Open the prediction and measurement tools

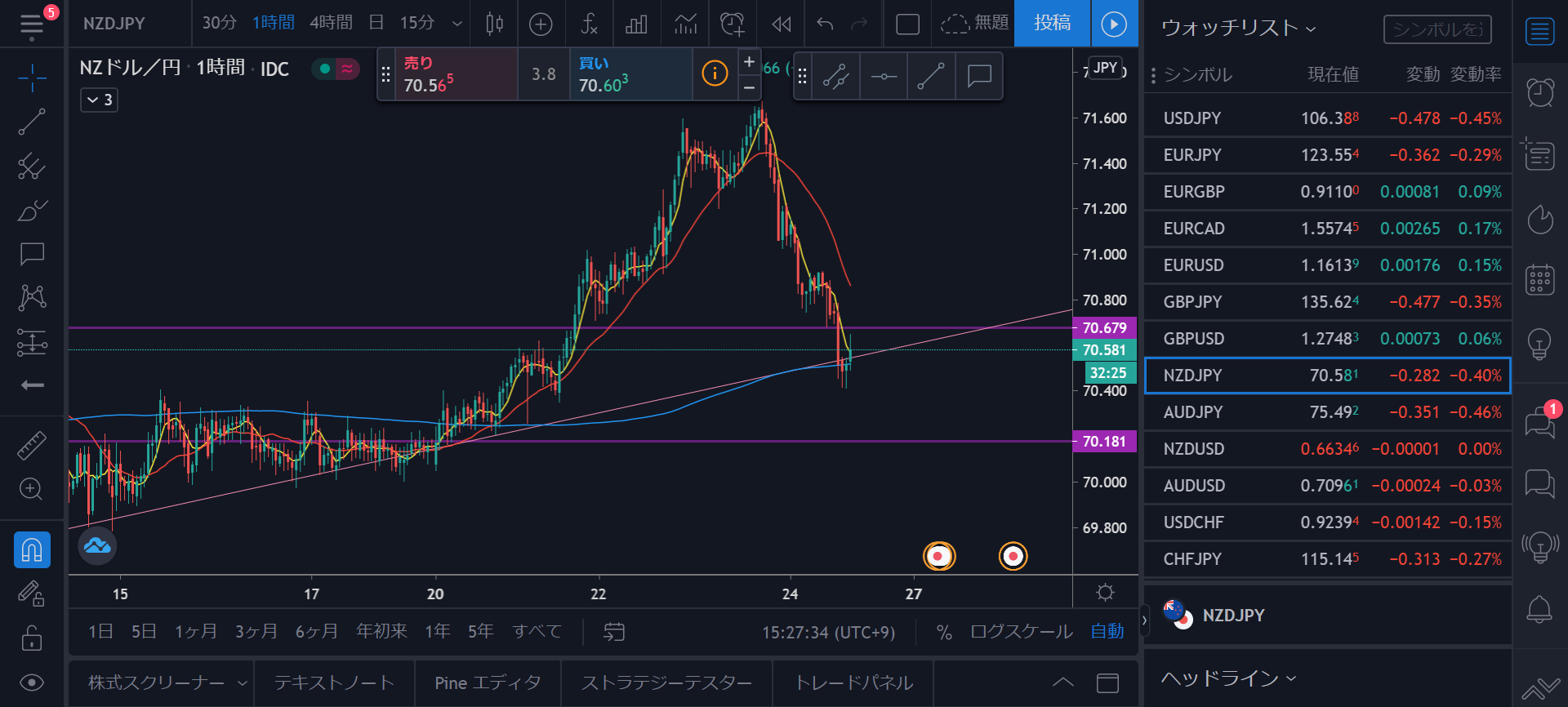(x=32, y=343)
